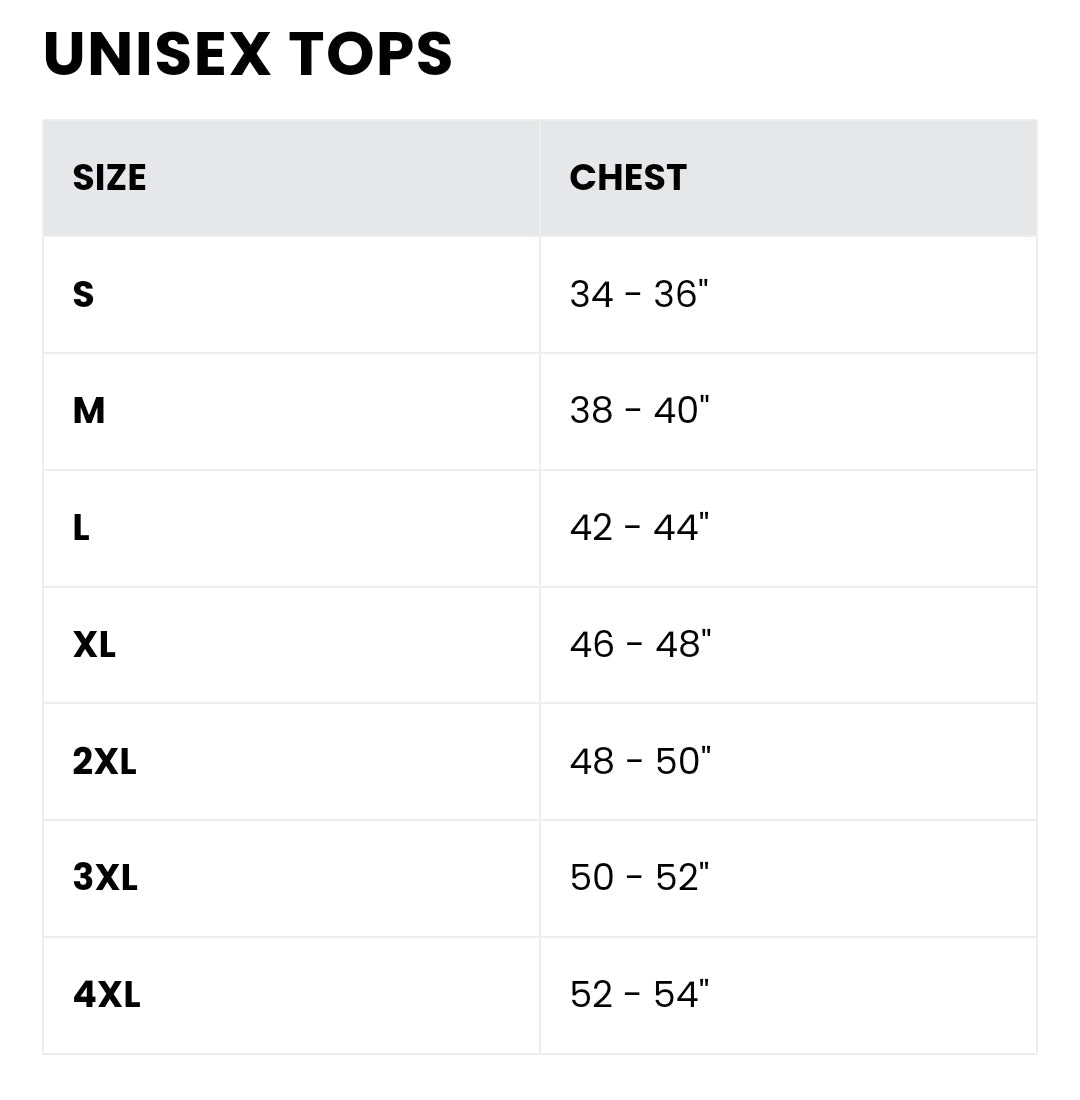Select the L size label
The image size is (1080, 1100).
[x=81, y=528]
